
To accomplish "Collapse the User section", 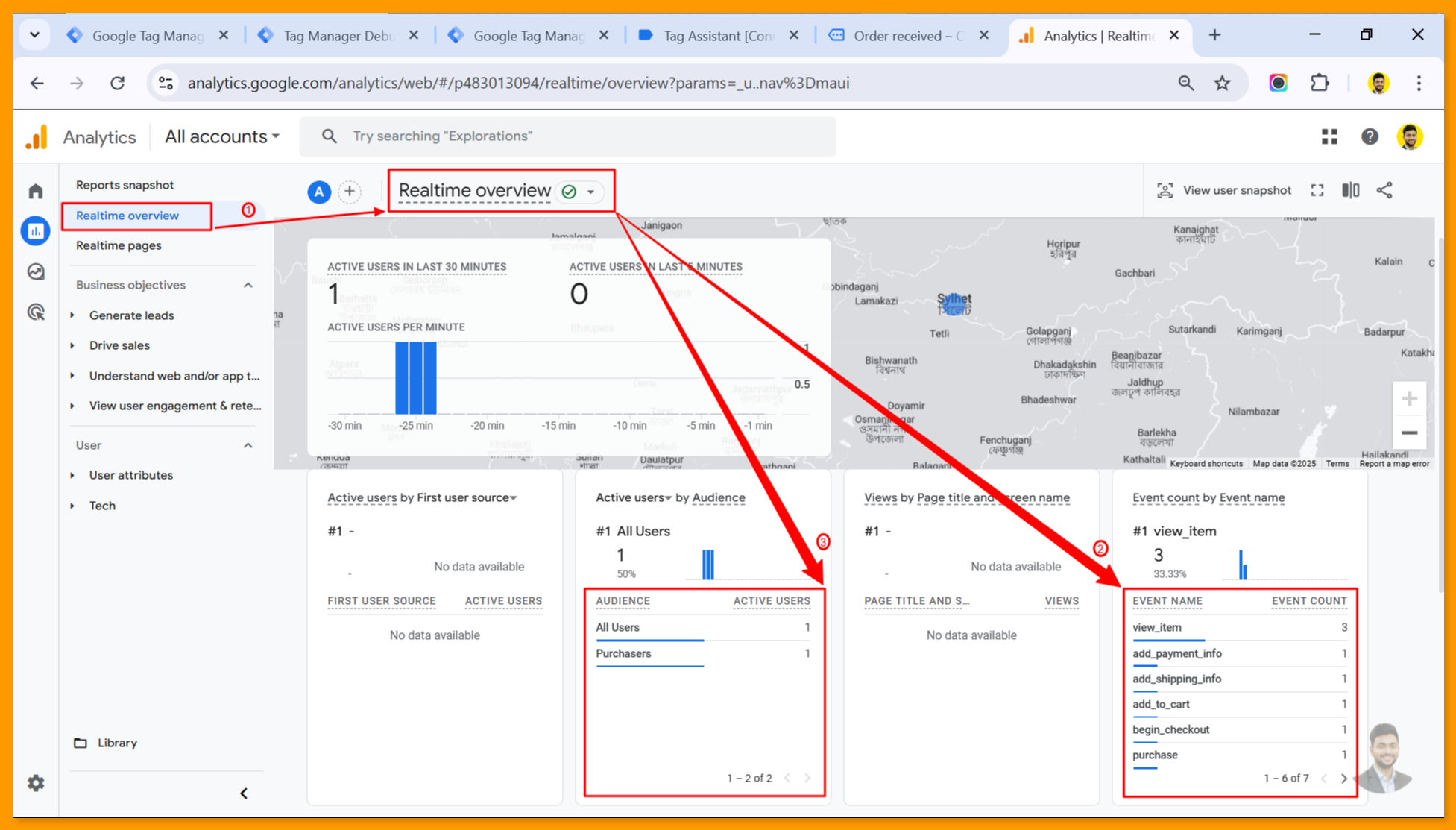I will click(248, 445).
